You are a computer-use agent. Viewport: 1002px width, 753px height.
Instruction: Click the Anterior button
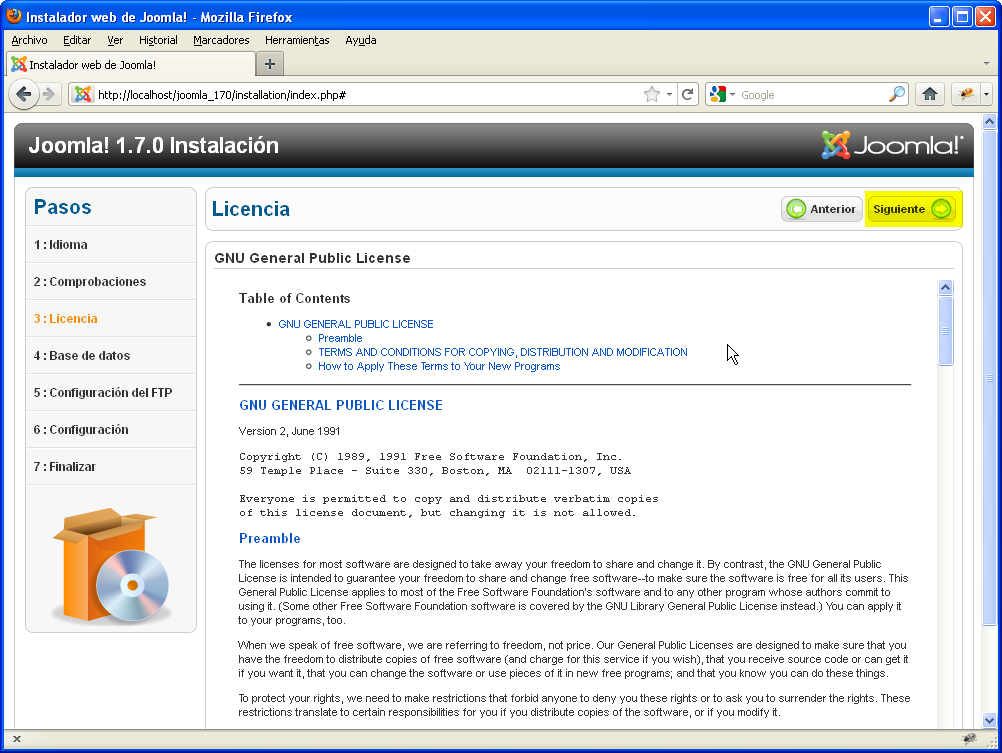(x=822, y=209)
